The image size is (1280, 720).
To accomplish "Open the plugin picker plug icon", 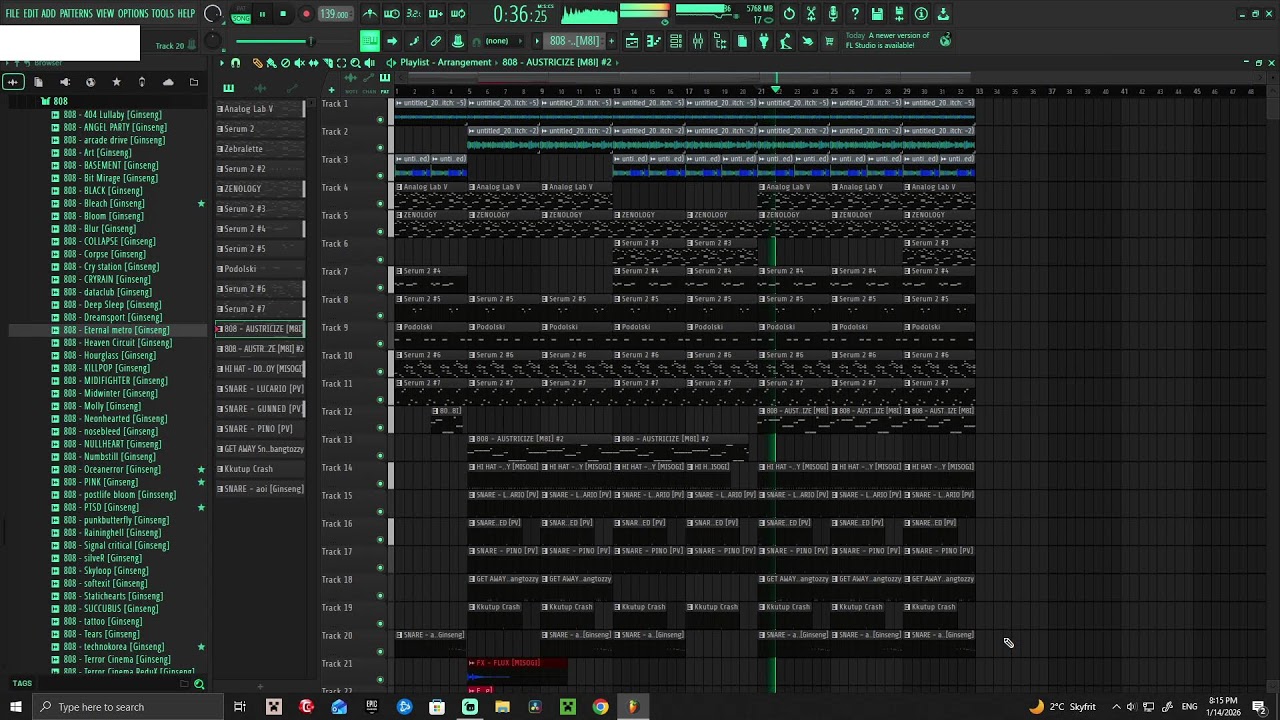I will pyautogui.click(x=764, y=41).
